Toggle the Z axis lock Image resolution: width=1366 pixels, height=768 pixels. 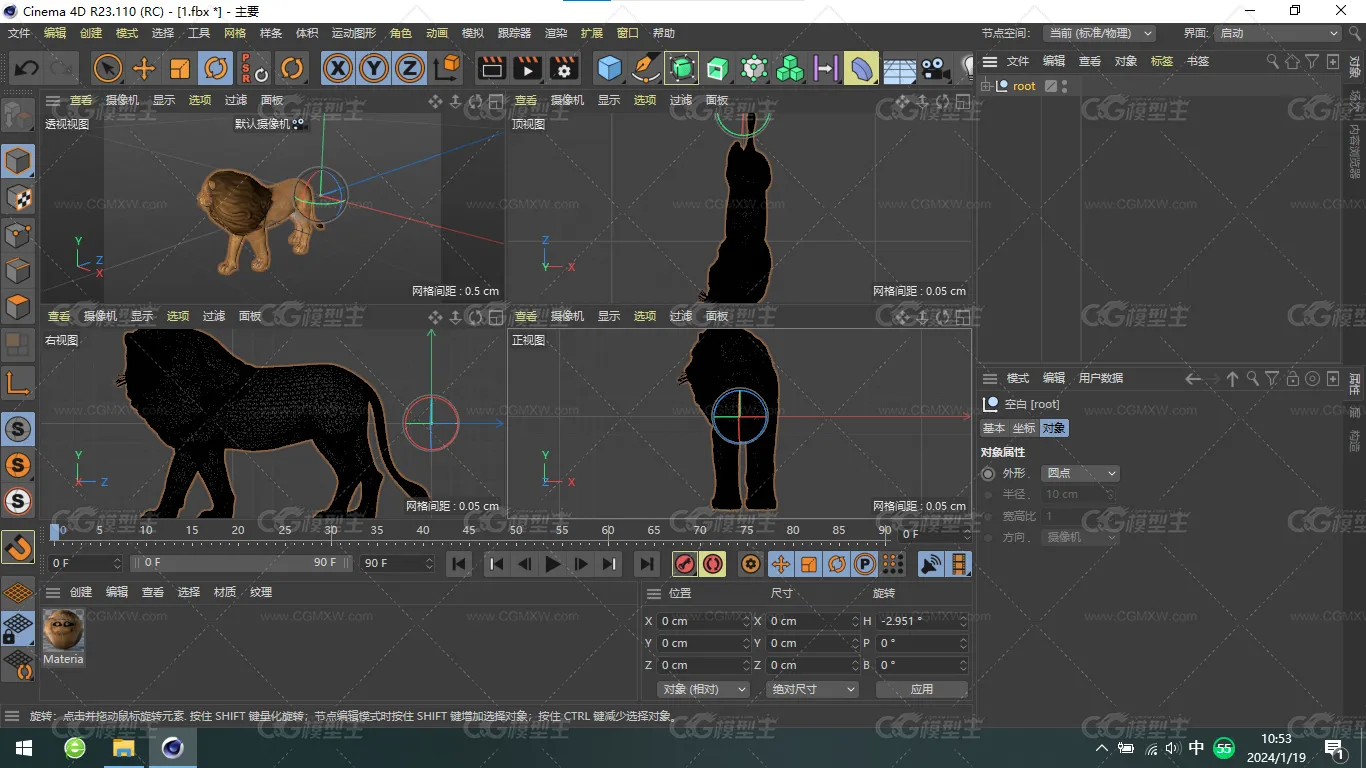(410, 68)
